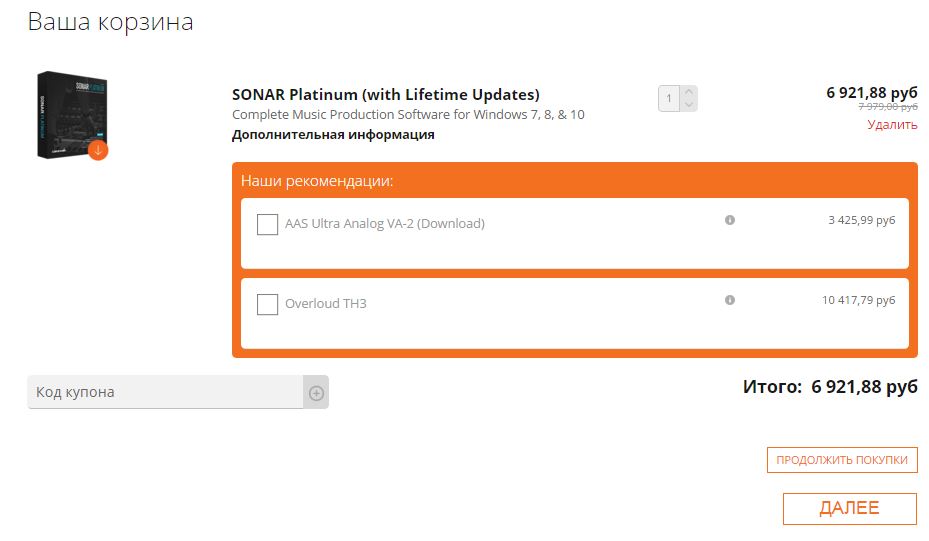Click the orange download badge on product image
929x541 pixels.
tap(98, 151)
